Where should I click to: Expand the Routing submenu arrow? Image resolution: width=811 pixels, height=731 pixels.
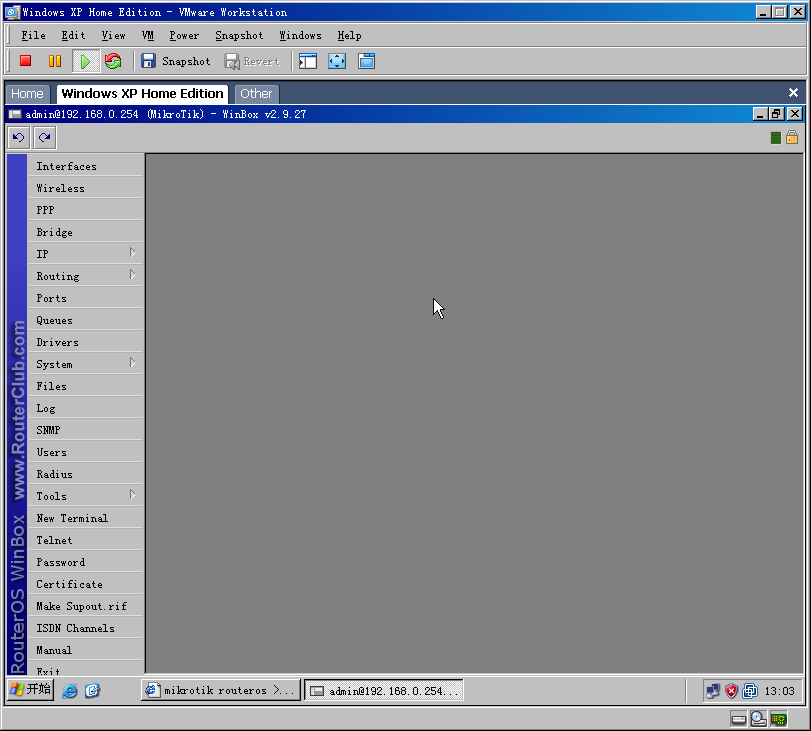pos(132,275)
